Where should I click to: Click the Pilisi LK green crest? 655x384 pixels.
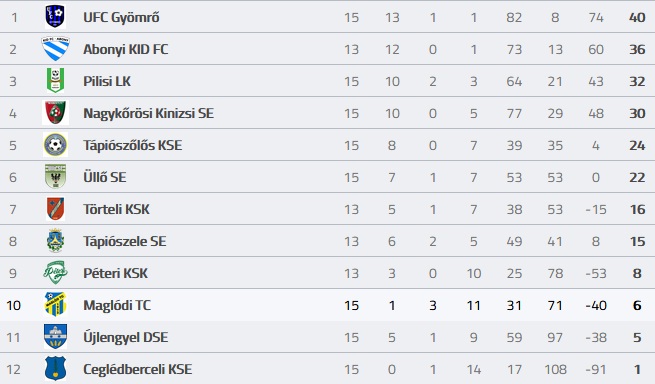click(55, 81)
